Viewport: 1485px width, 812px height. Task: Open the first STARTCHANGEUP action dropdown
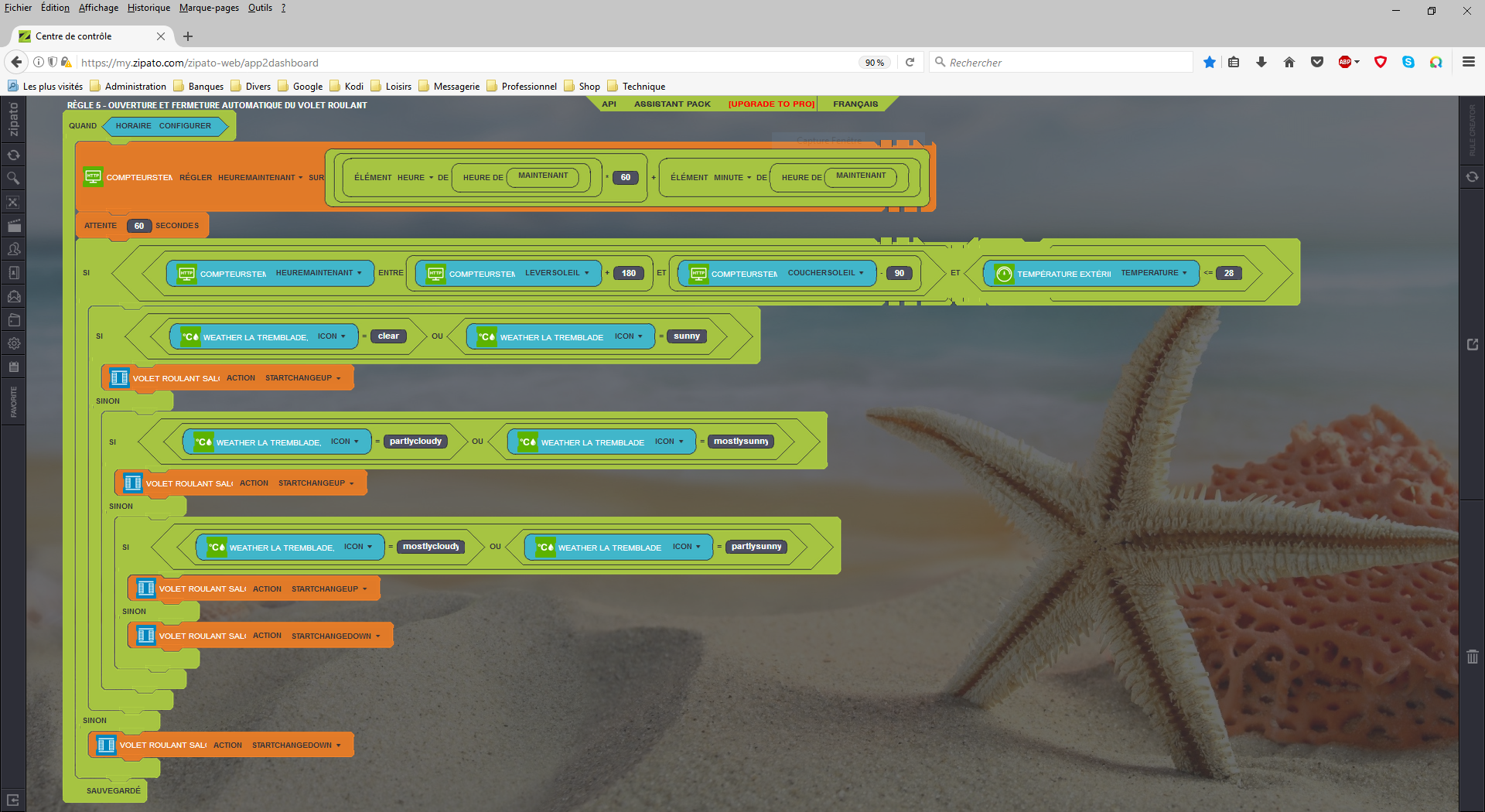pyautogui.click(x=303, y=378)
